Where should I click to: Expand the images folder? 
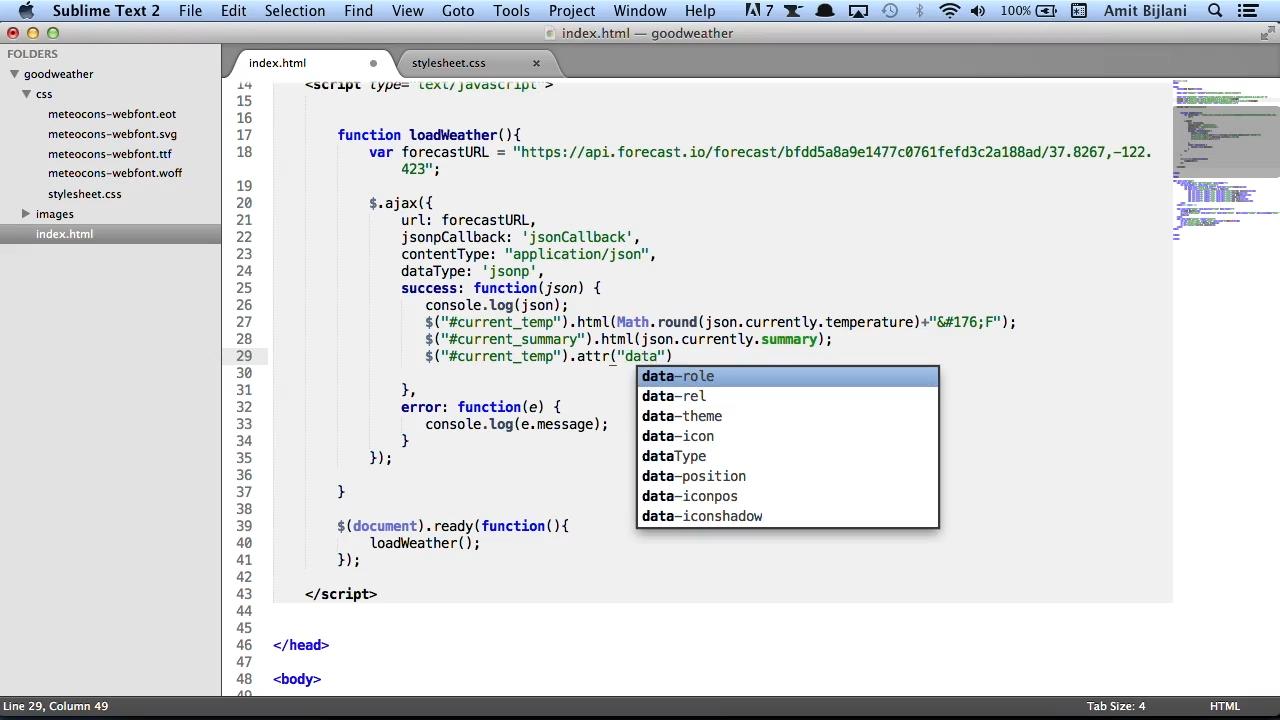pyautogui.click(x=26, y=214)
